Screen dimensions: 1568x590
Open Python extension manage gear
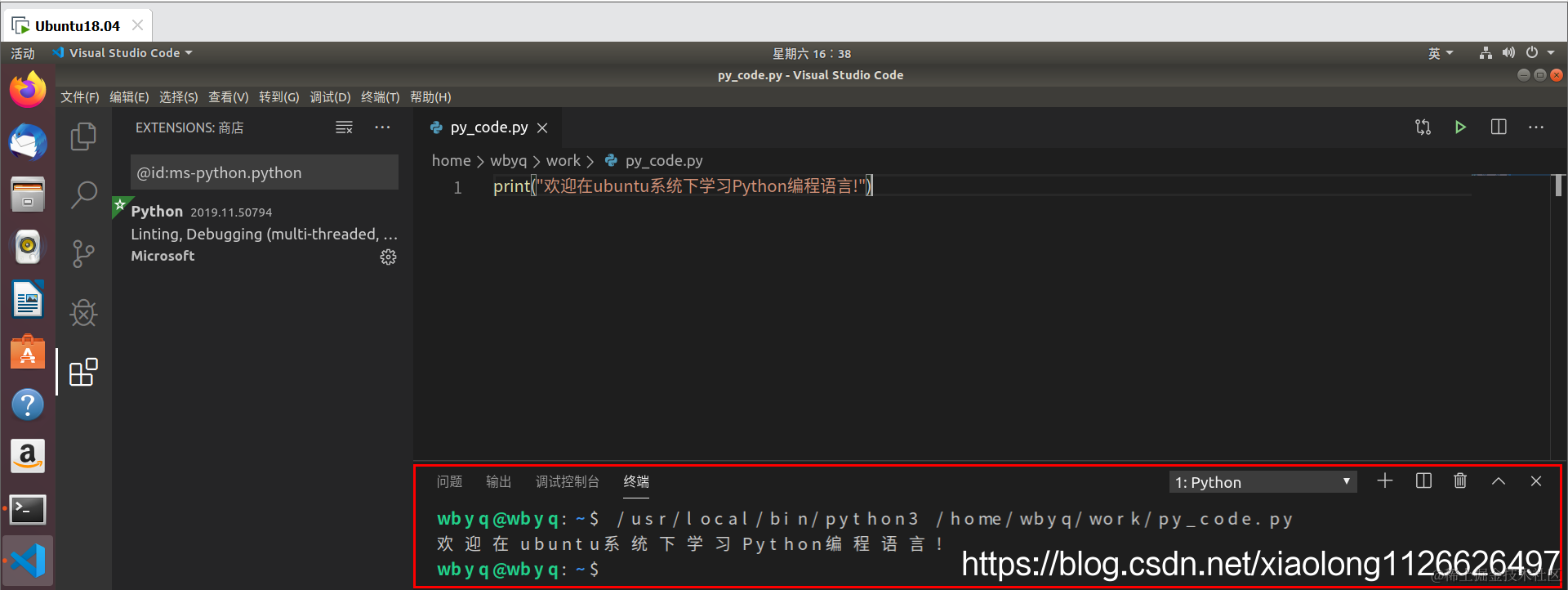point(388,257)
